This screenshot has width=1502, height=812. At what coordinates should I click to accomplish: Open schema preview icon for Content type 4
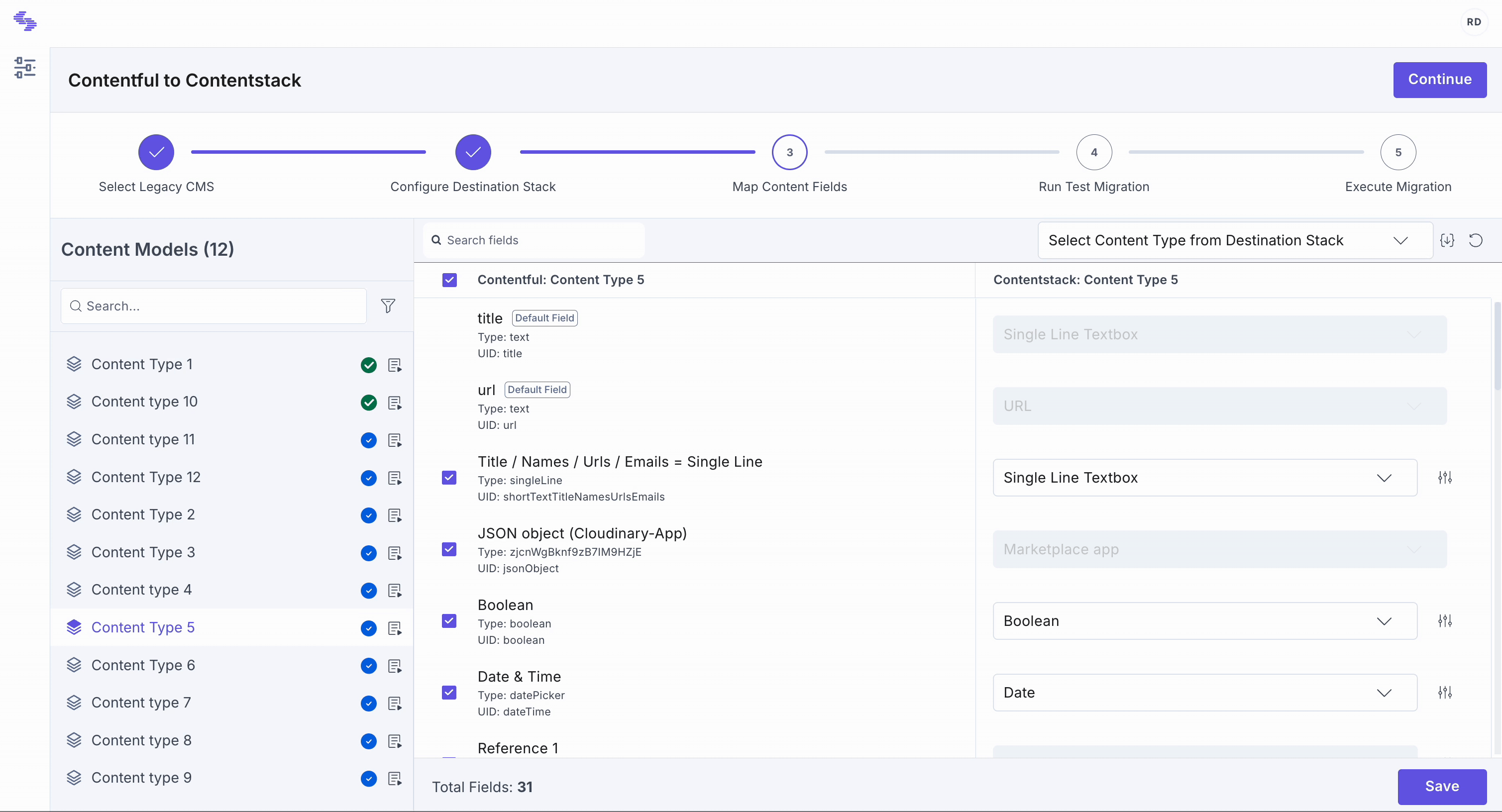coord(395,591)
